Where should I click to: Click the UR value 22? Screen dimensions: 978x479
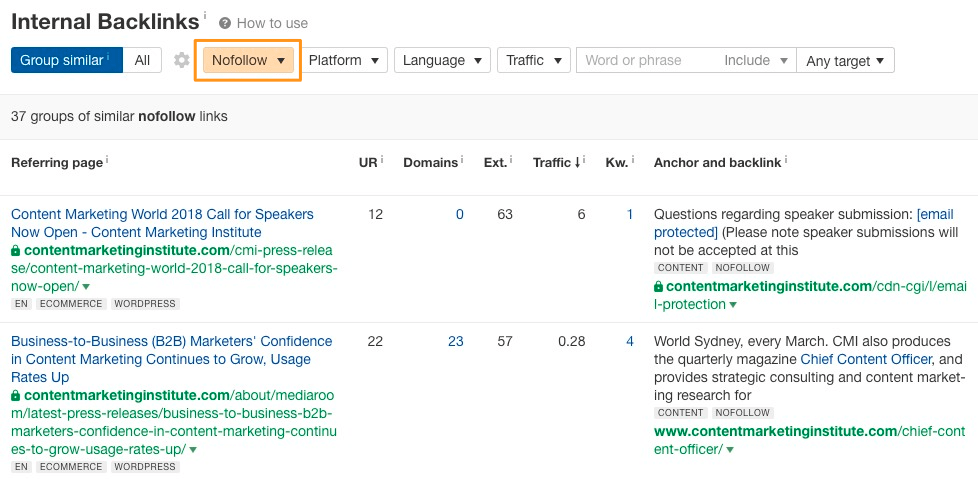[375, 342]
